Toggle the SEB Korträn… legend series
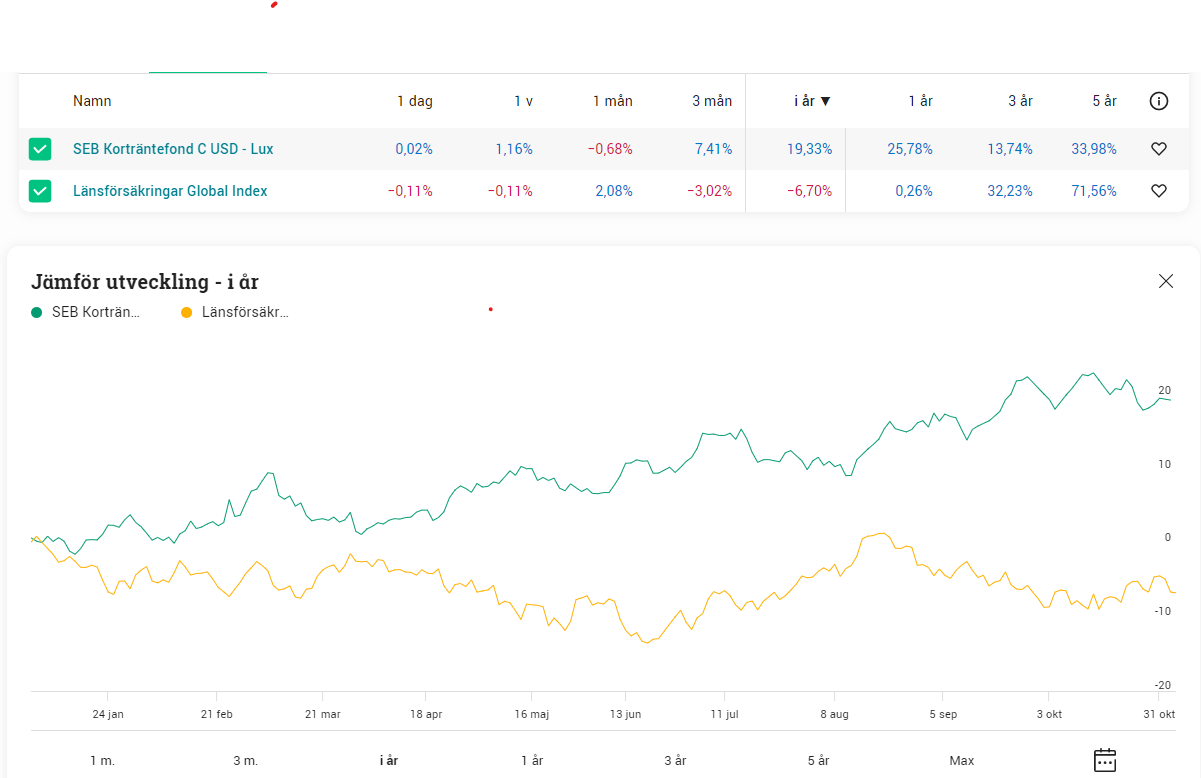The height and width of the screenshot is (778, 1201). coord(86,312)
